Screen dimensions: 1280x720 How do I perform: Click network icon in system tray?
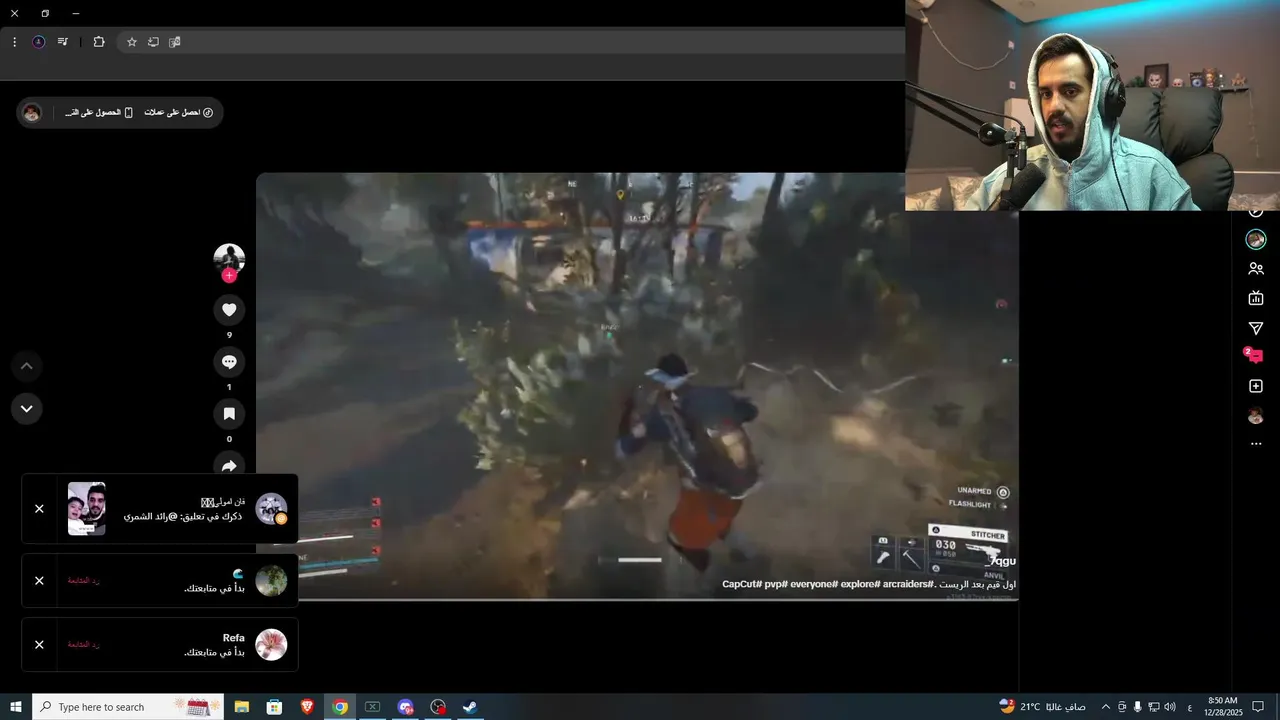point(1154,707)
